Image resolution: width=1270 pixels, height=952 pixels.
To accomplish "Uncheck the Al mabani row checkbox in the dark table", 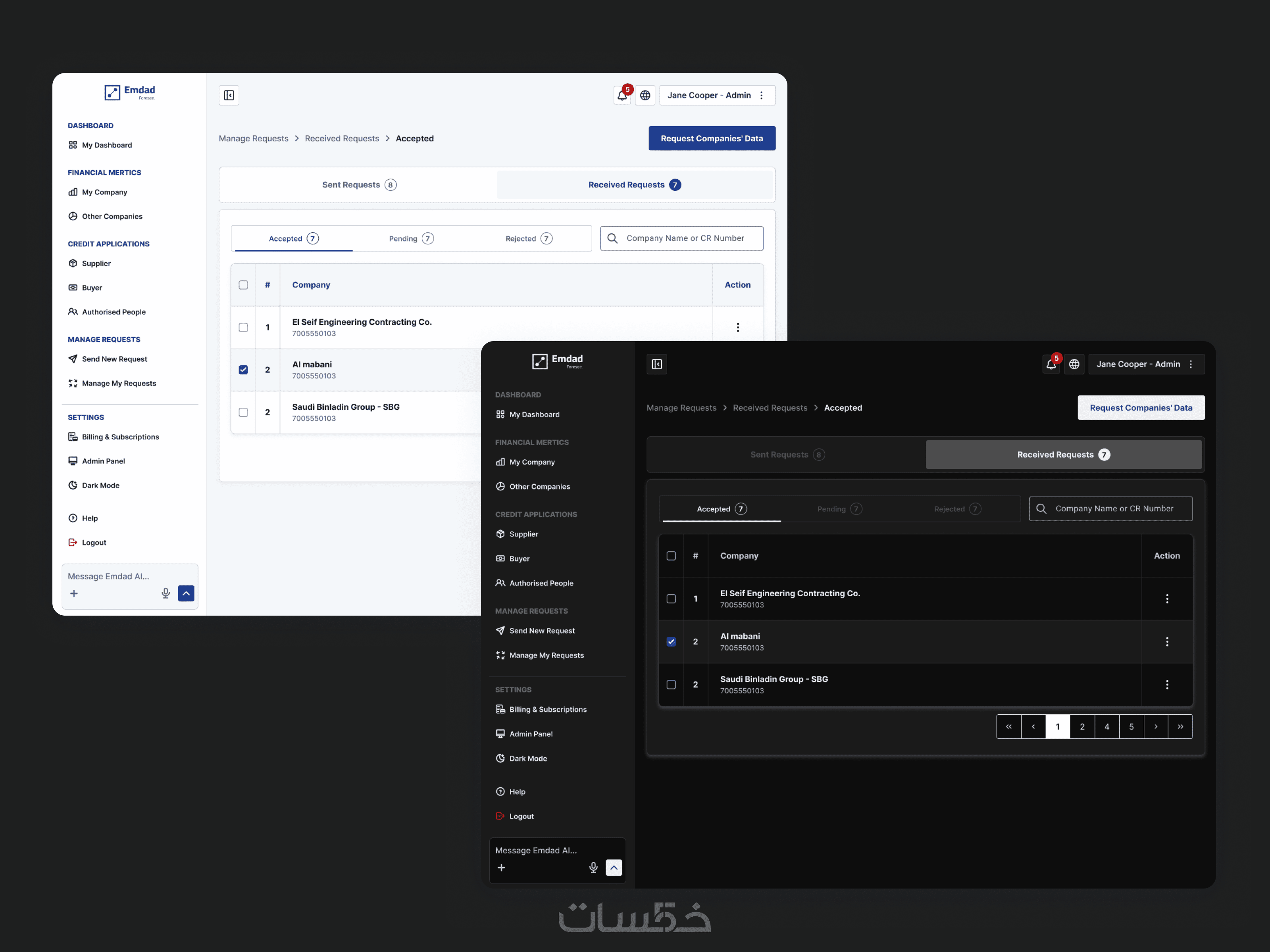I will click(x=671, y=641).
